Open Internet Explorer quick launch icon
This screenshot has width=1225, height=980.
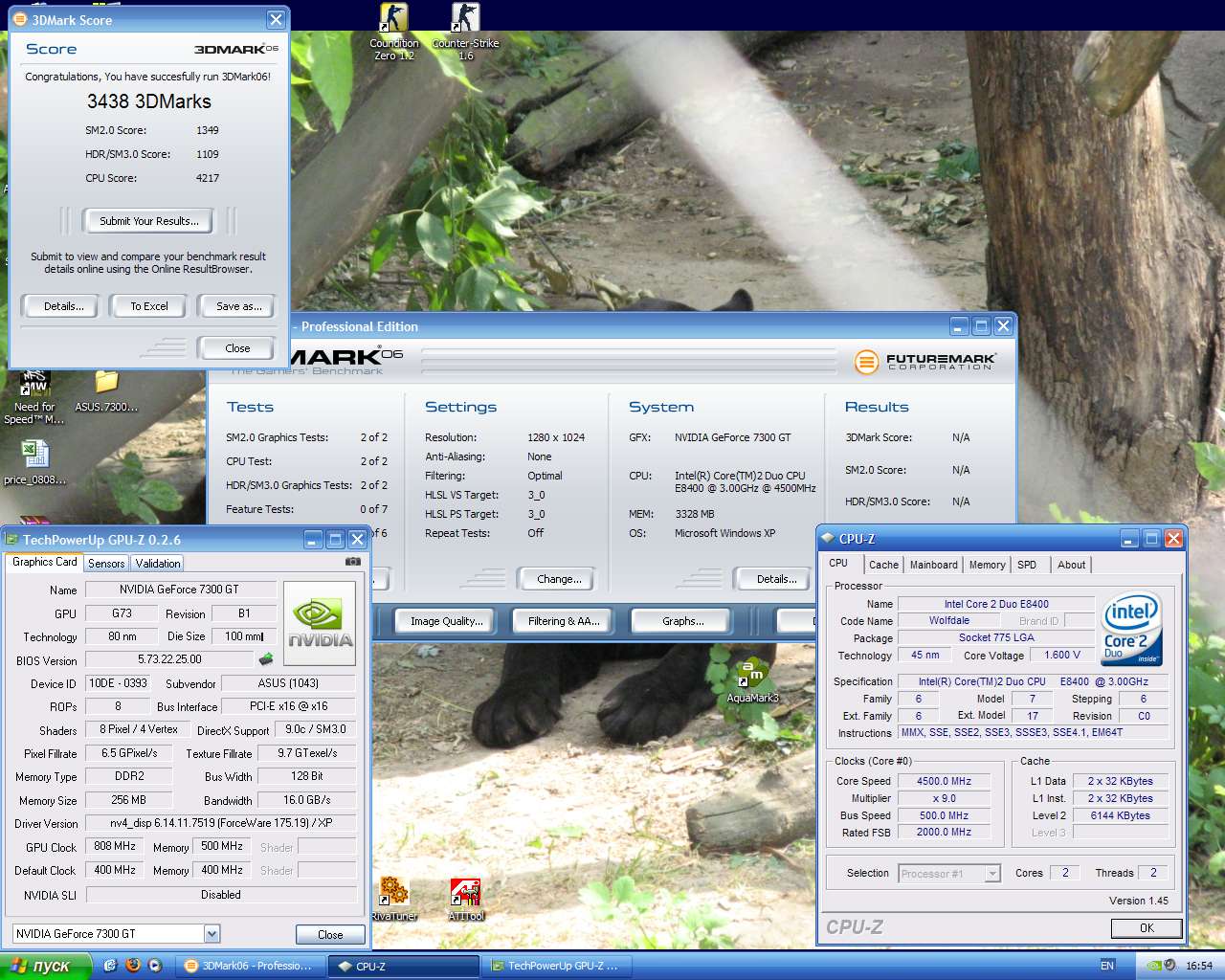point(110,966)
